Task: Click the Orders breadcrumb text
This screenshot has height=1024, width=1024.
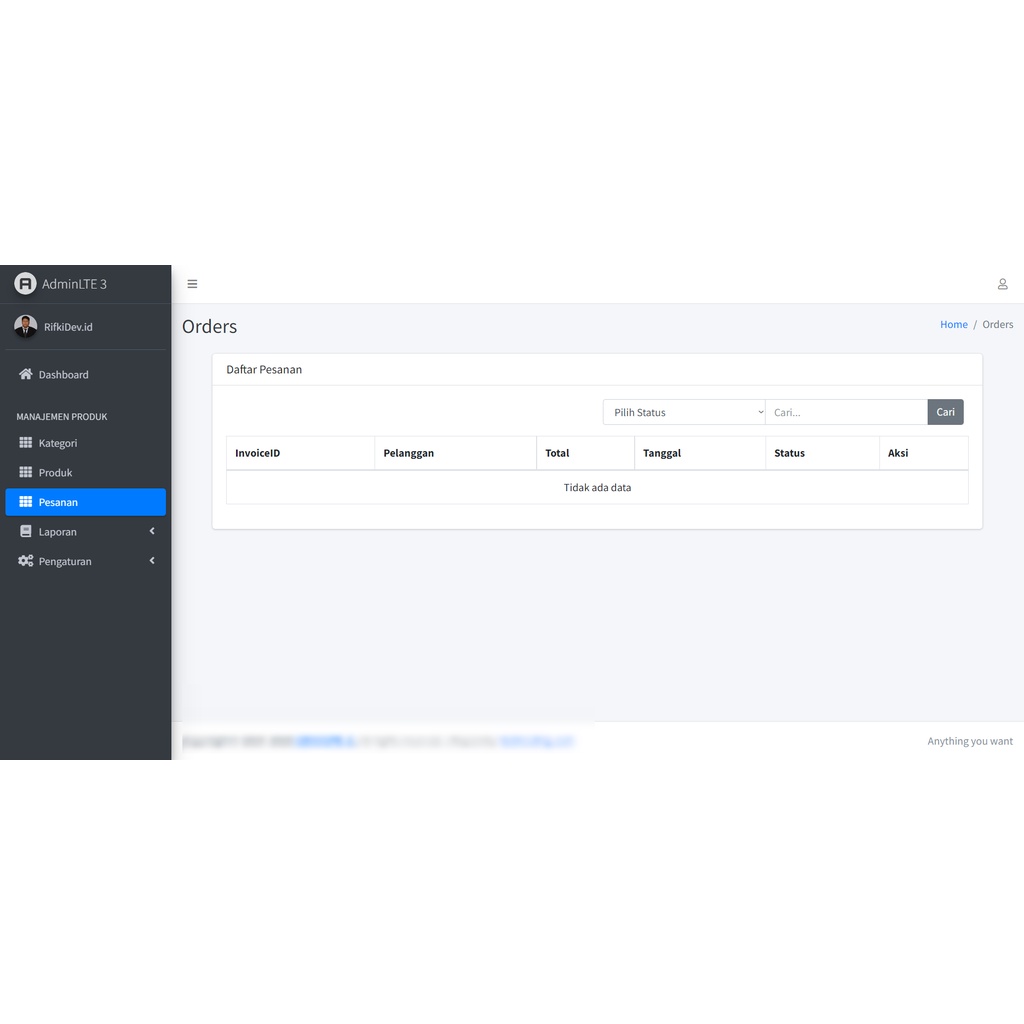Action: point(998,325)
